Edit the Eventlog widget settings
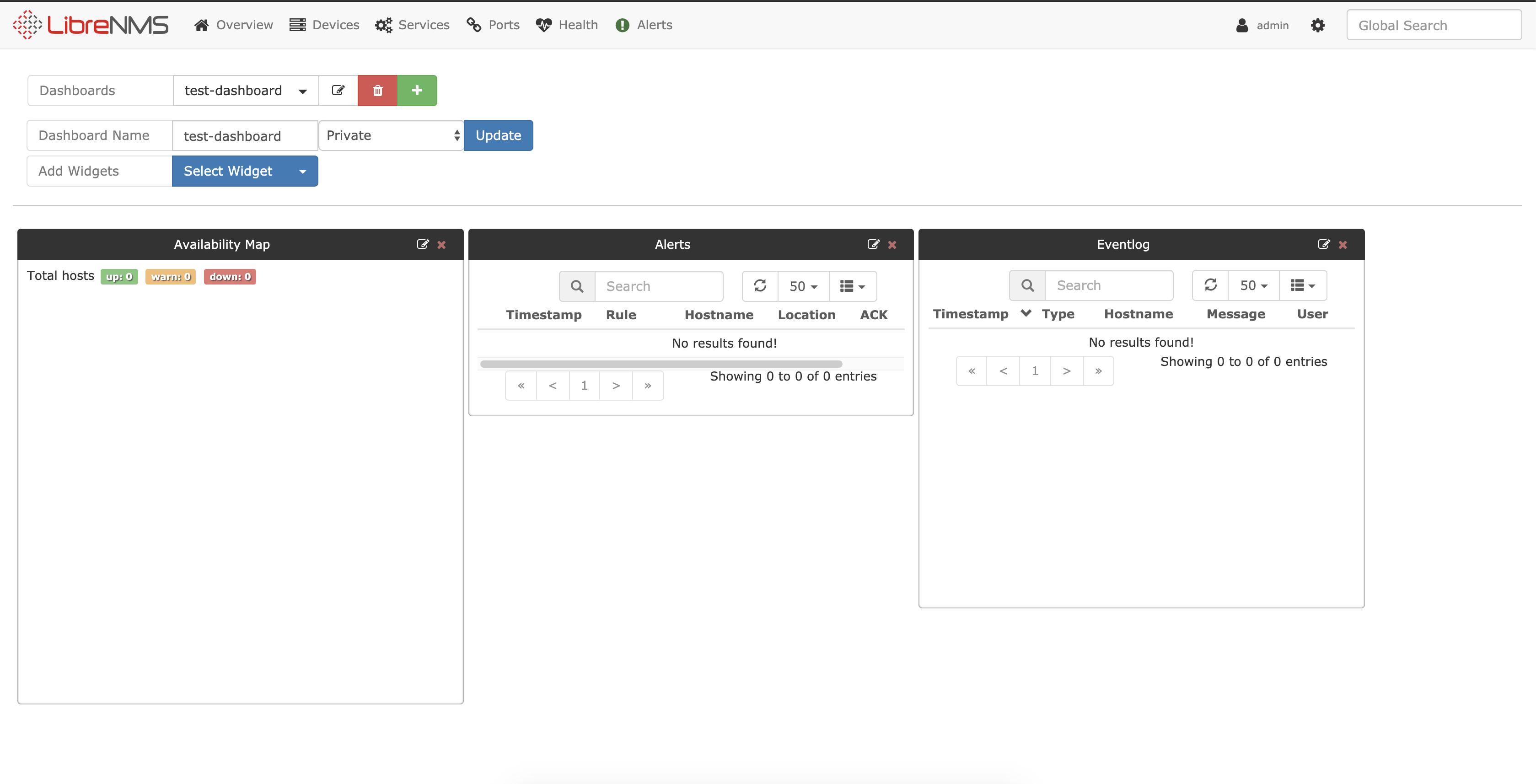 pos(1323,244)
